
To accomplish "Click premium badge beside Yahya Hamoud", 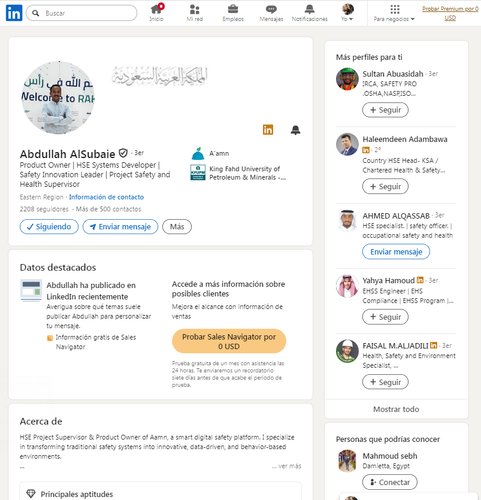I will [420, 280].
